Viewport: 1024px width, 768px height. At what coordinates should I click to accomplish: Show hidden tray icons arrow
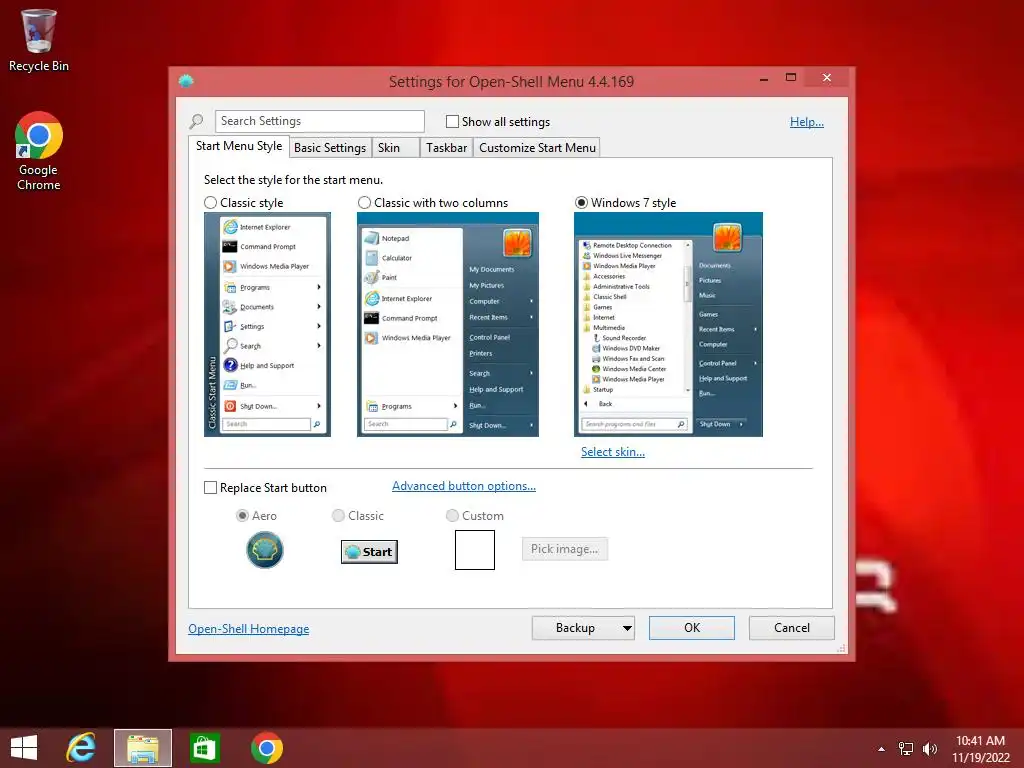[x=882, y=749]
